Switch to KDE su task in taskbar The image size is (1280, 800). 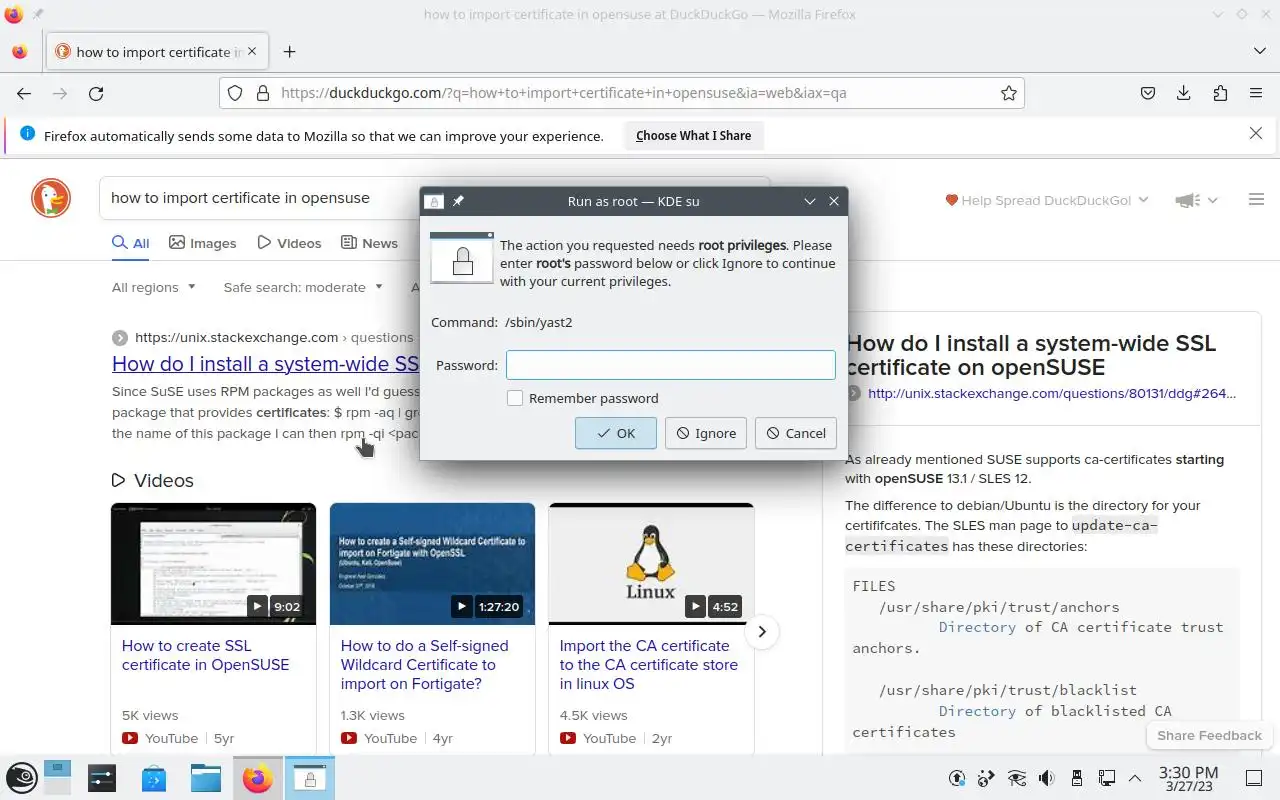click(310, 778)
